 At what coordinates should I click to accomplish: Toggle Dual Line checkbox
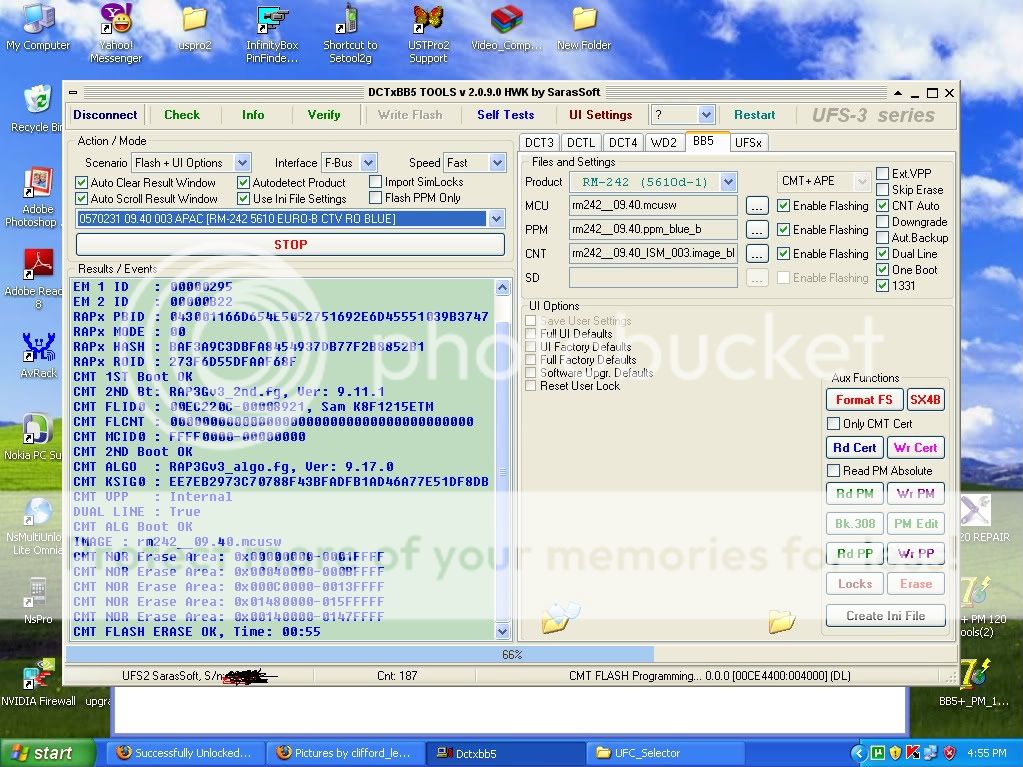(x=882, y=254)
